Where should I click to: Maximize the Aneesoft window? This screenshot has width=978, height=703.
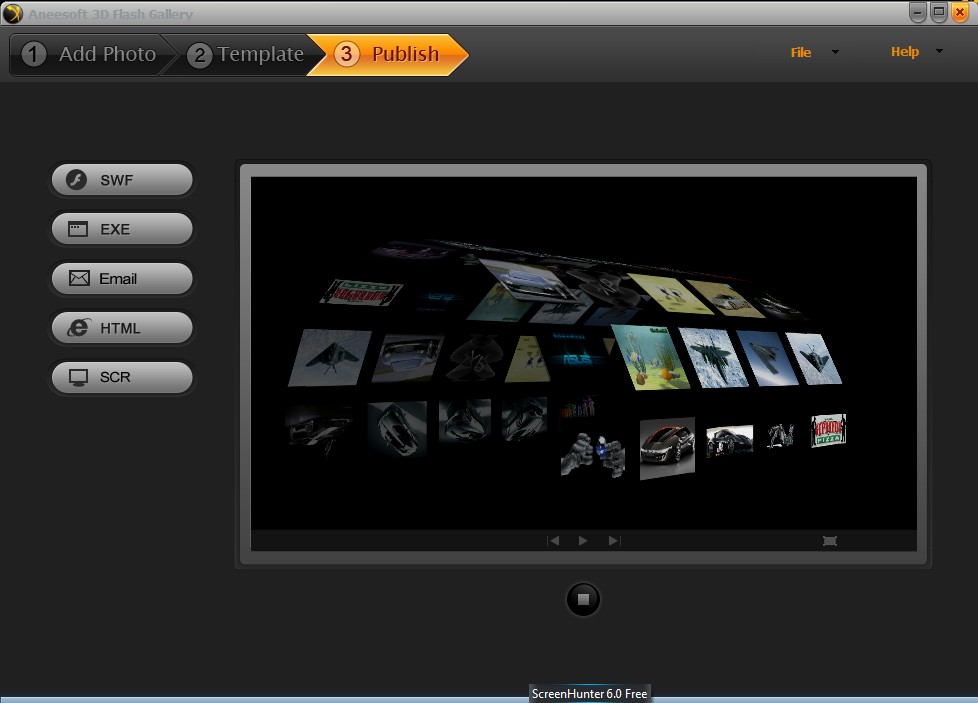pos(939,12)
